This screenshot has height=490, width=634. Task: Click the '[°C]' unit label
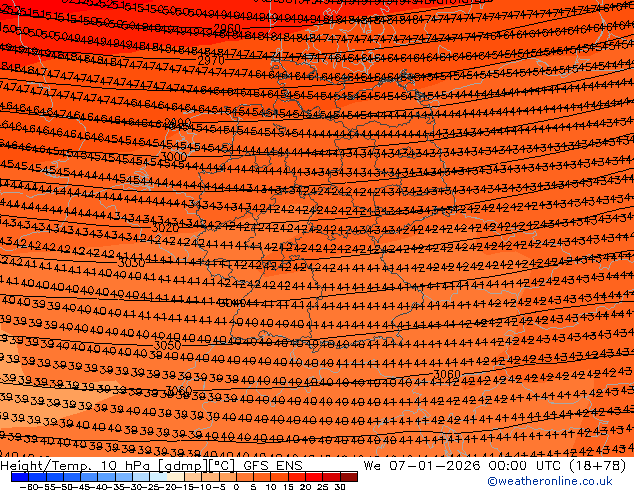click(222, 466)
